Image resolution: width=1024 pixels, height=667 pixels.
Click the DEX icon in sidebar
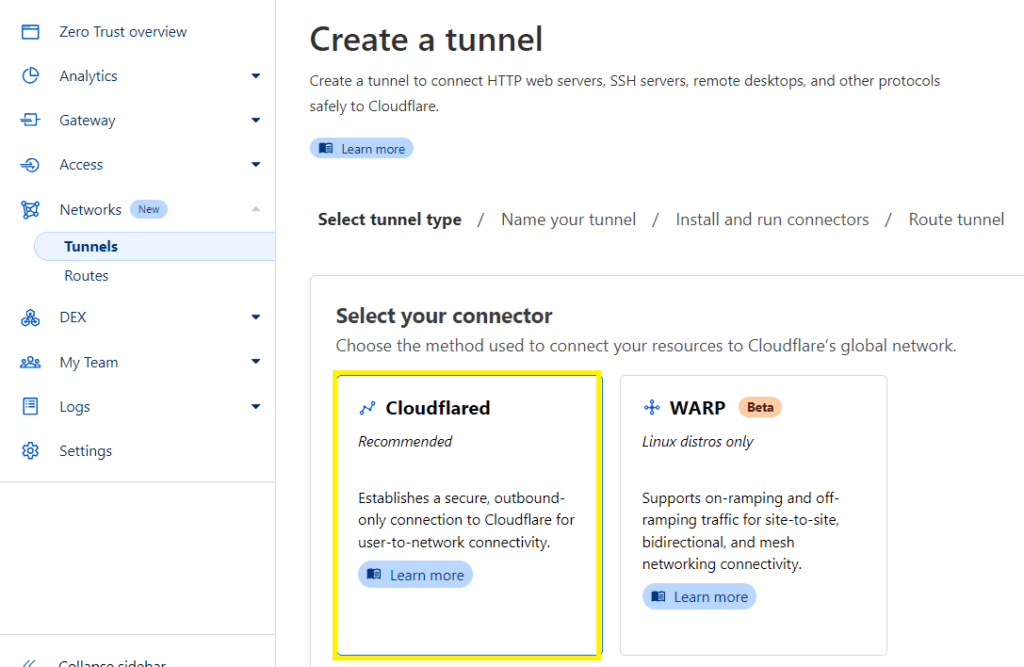pos(30,317)
